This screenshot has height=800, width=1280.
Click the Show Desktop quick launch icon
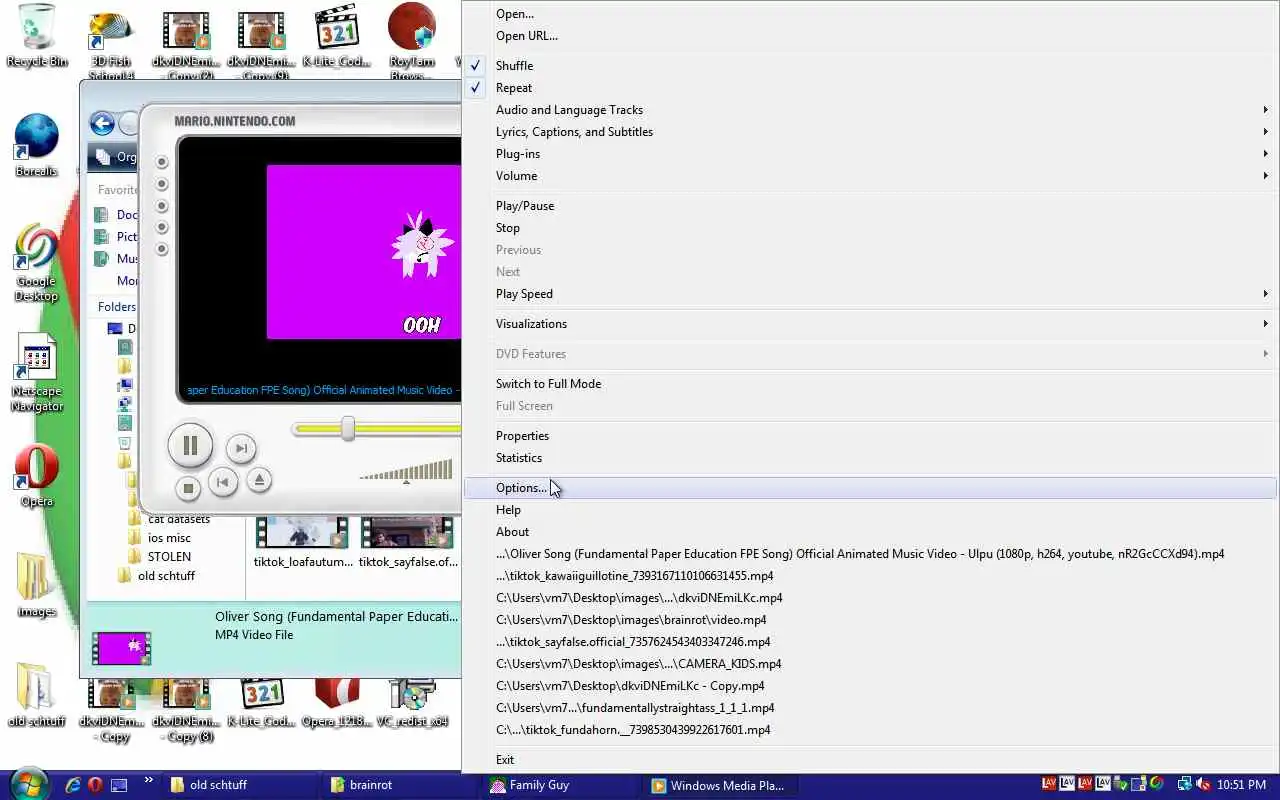[119, 786]
